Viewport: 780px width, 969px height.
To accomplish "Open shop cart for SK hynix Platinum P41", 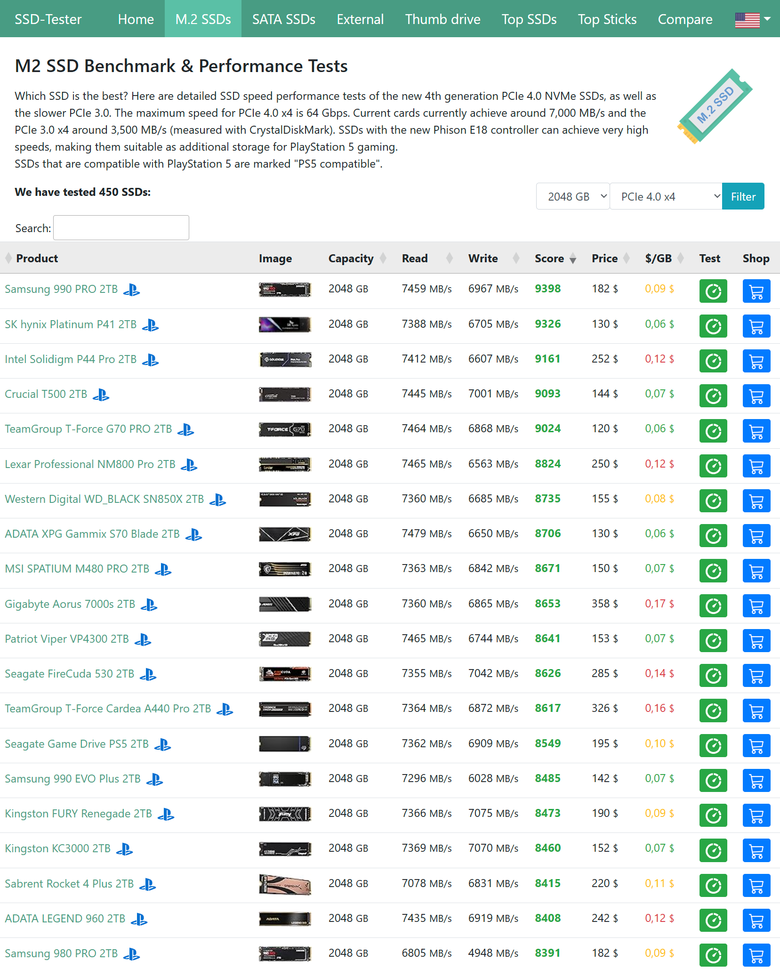I will (x=757, y=326).
